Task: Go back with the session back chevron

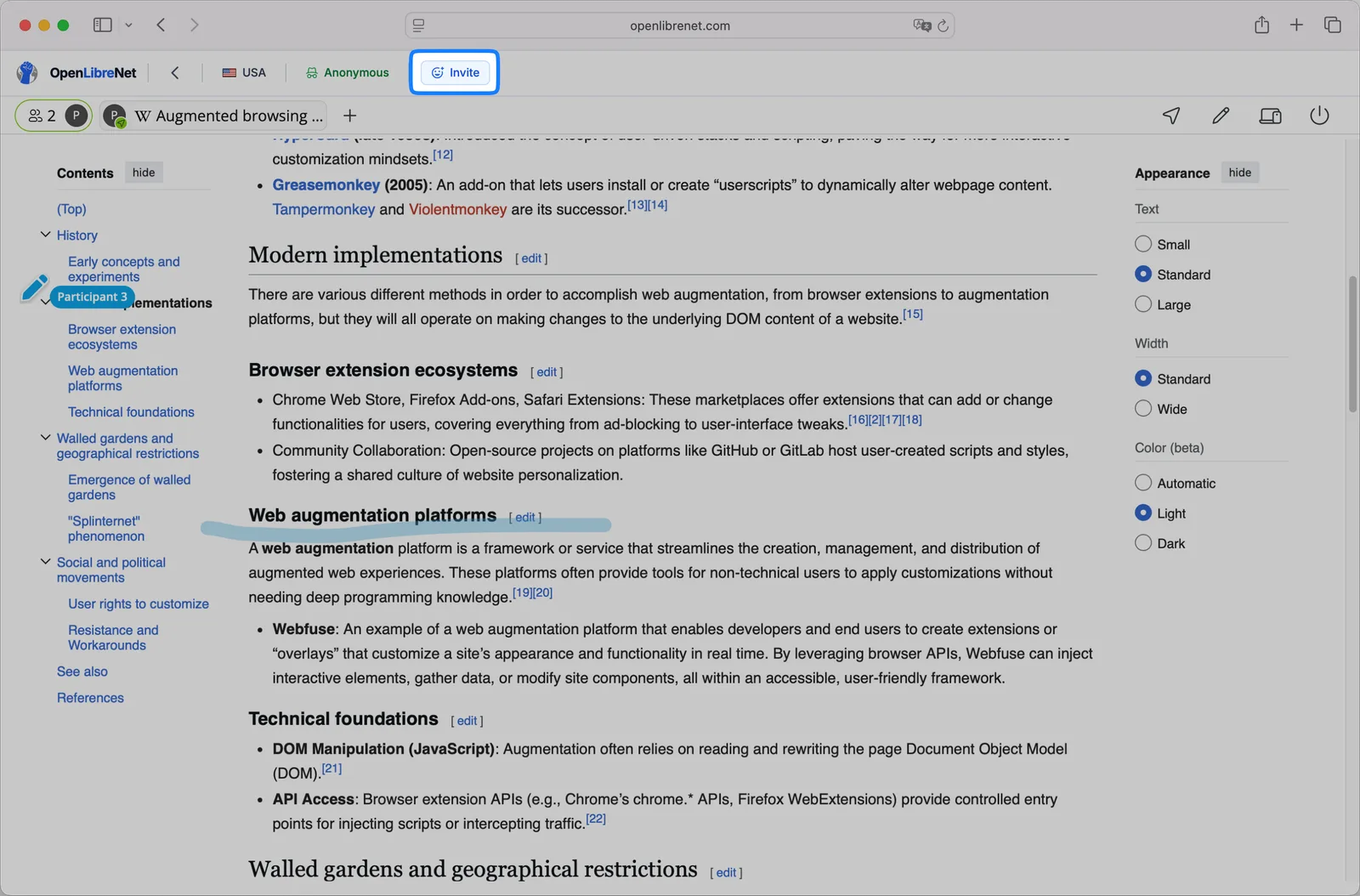Action: (175, 72)
